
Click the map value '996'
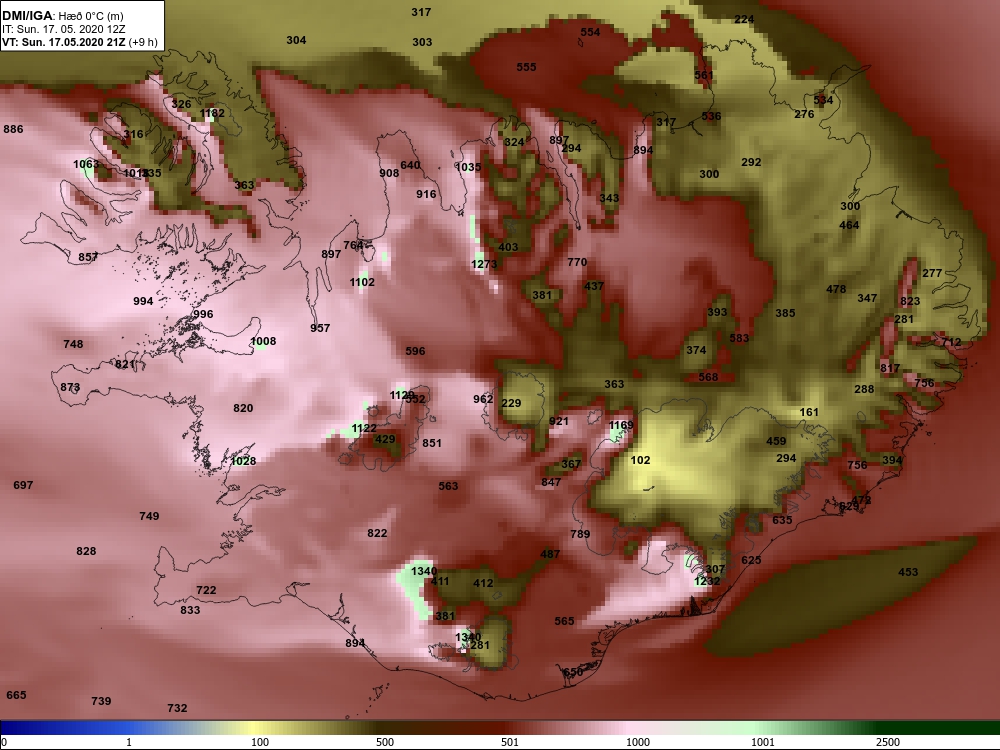click(x=203, y=314)
